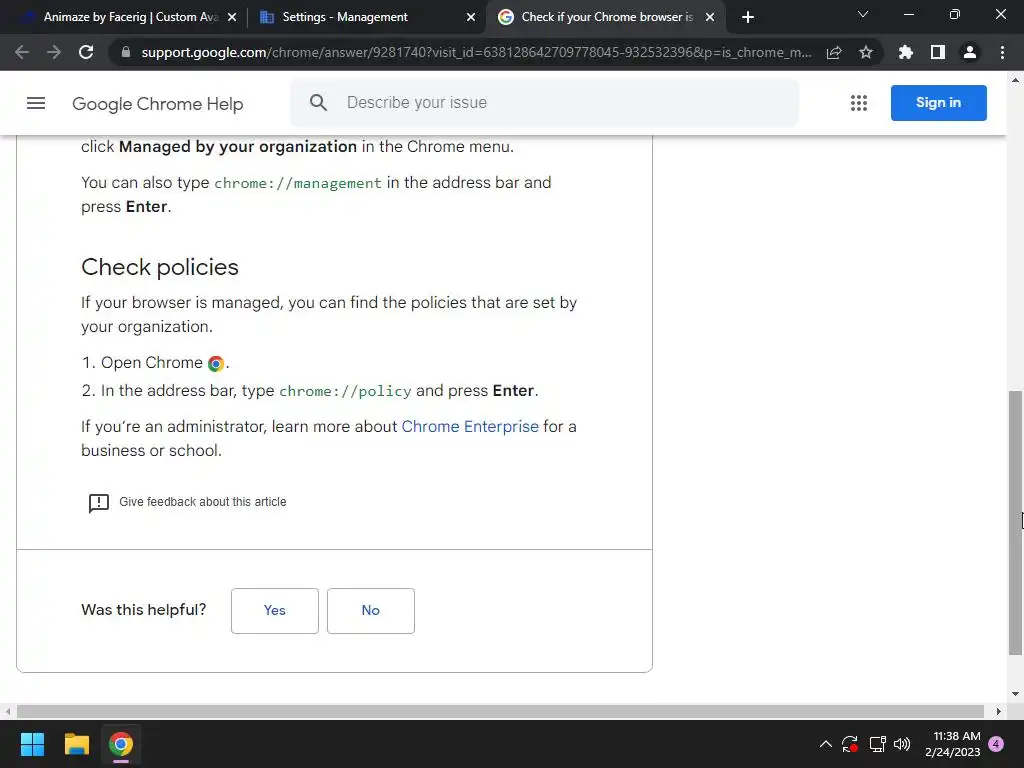Viewport: 1024px width, 768px height.
Task: Open the network tray icon
Action: click(877, 744)
